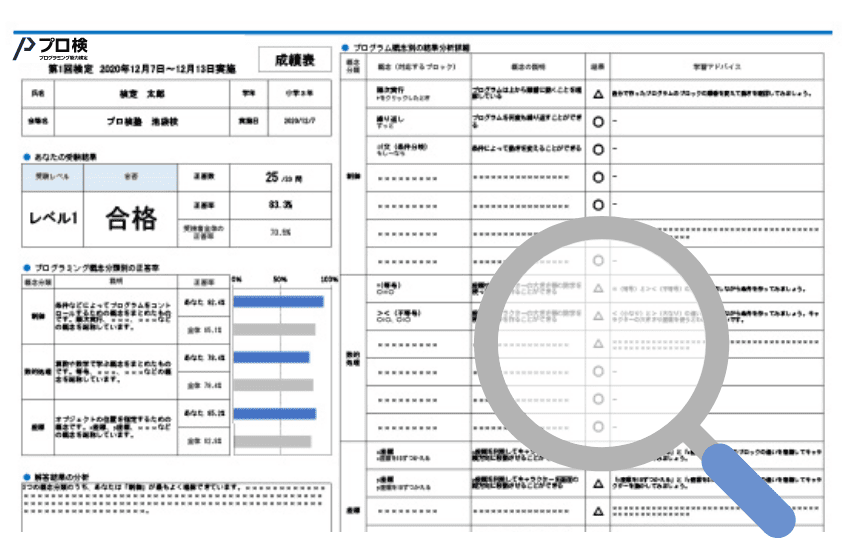Click the large 合格 result text
Image resolution: width=842 pixels, height=546 pixels.
(130, 219)
